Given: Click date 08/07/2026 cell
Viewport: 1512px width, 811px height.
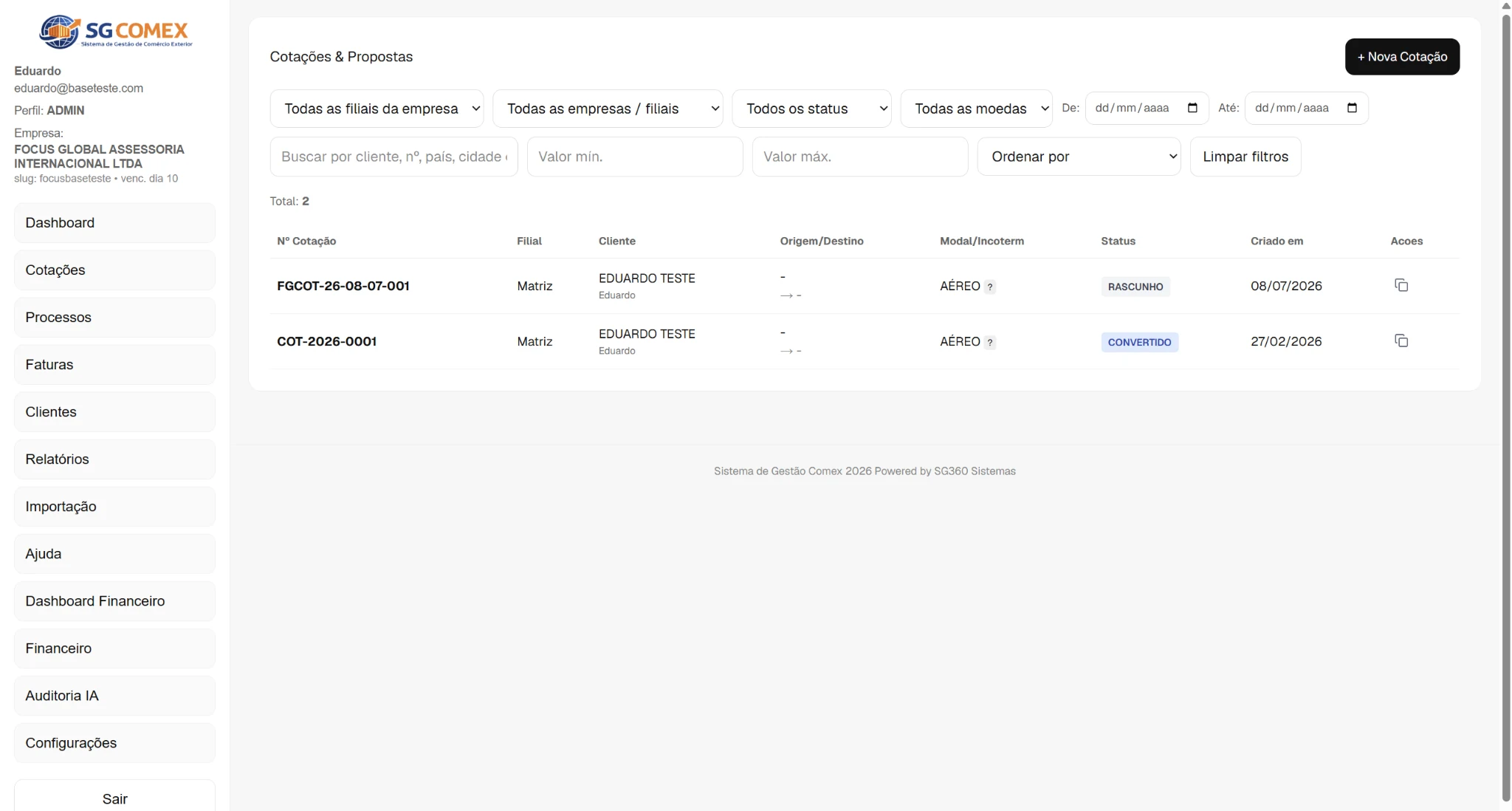Looking at the screenshot, I should pyautogui.click(x=1286, y=286).
